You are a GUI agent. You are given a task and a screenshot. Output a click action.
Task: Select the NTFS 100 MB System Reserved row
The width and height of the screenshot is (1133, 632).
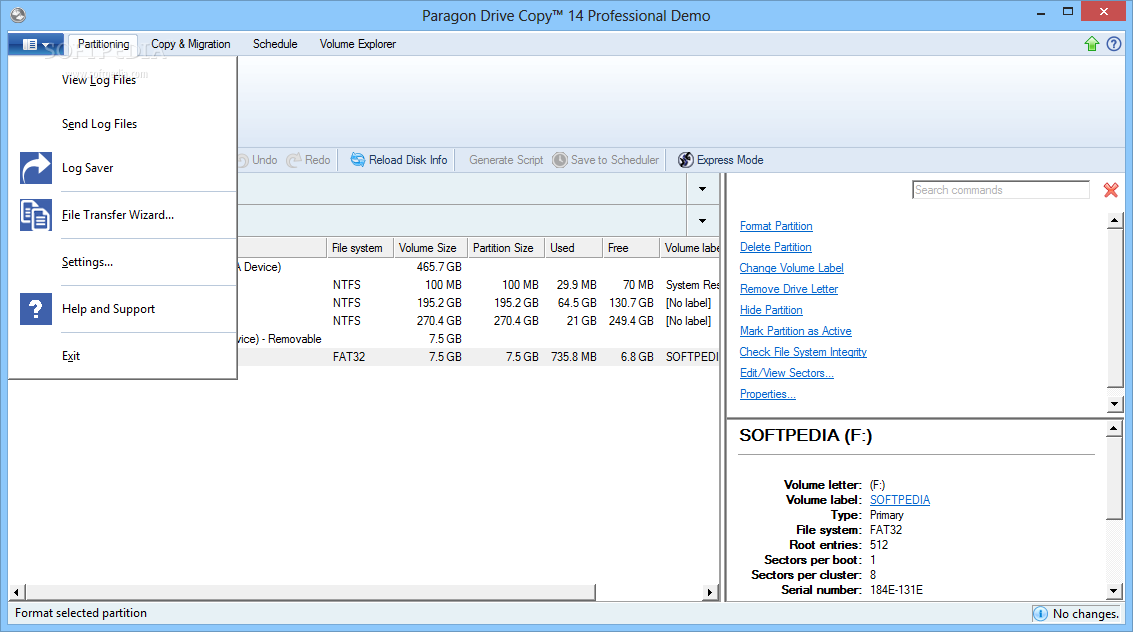(x=478, y=285)
